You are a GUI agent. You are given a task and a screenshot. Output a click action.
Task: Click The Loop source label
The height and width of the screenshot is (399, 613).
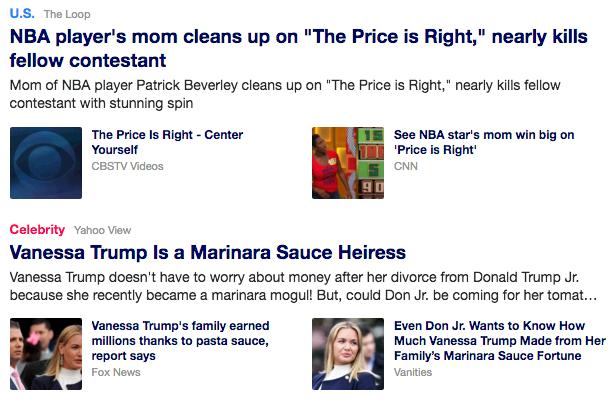[x=67, y=14]
